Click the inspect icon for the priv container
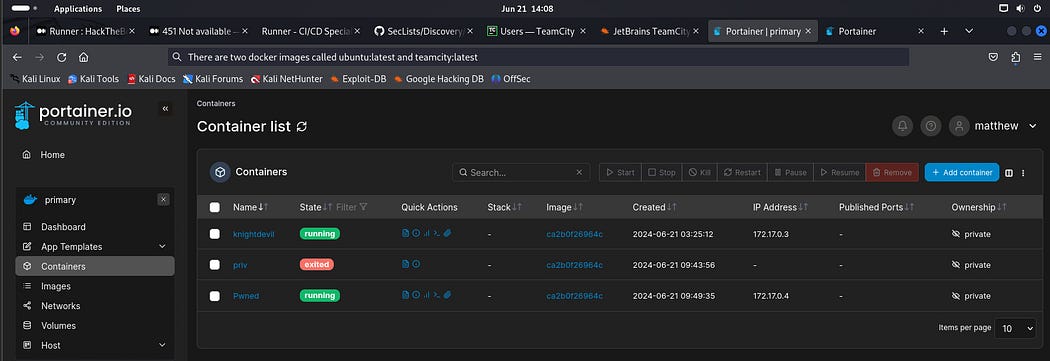1050x361 pixels. (416, 265)
